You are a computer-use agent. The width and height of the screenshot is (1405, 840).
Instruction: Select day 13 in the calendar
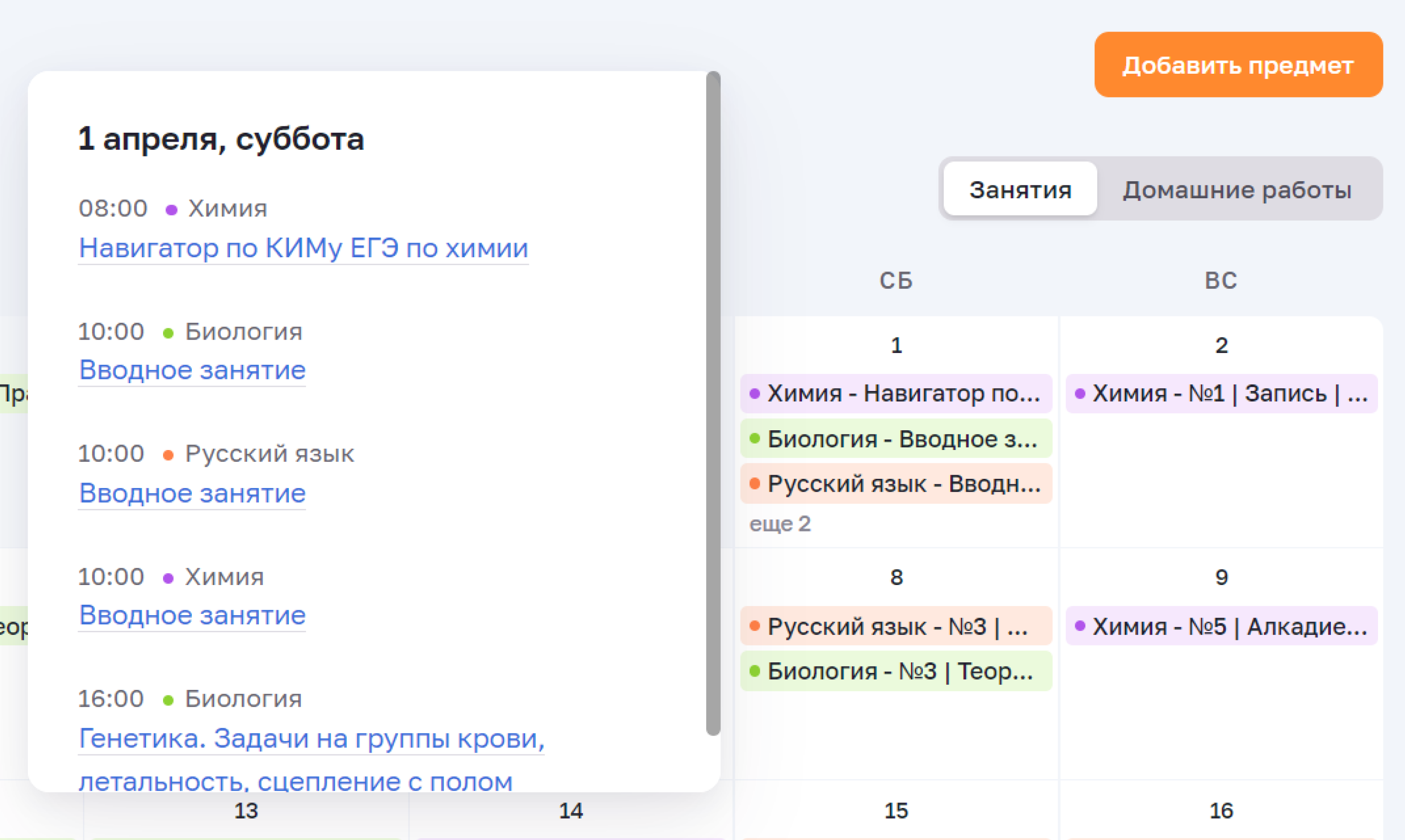pyautogui.click(x=246, y=811)
